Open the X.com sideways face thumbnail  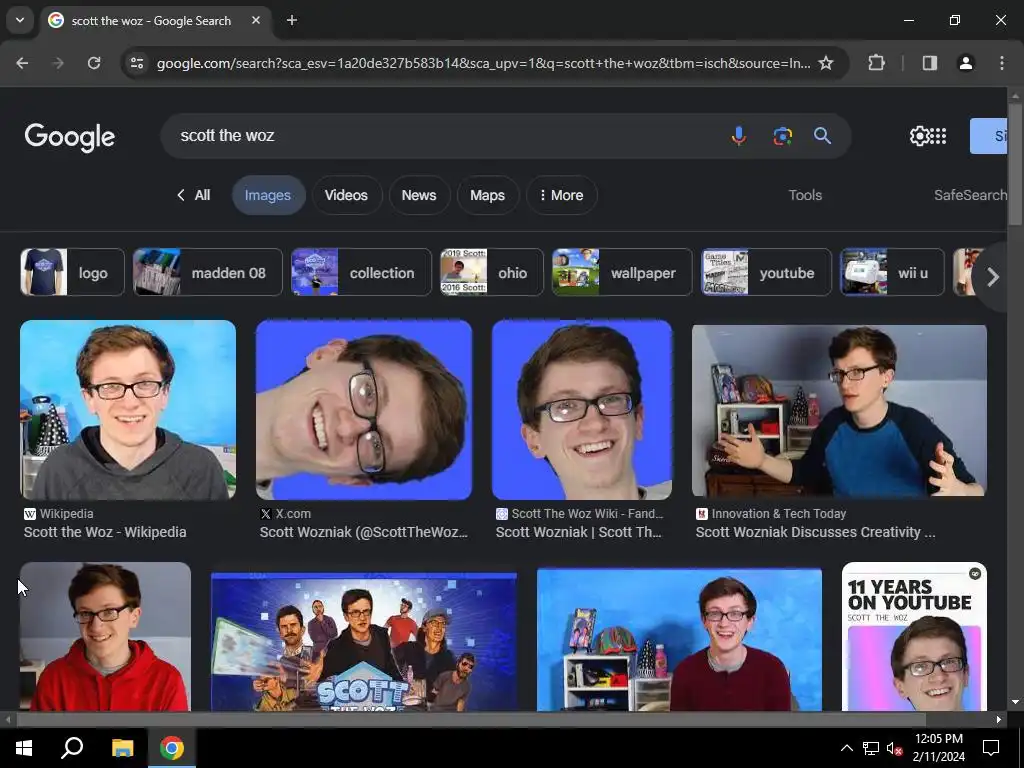pyautogui.click(x=364, y=409)
